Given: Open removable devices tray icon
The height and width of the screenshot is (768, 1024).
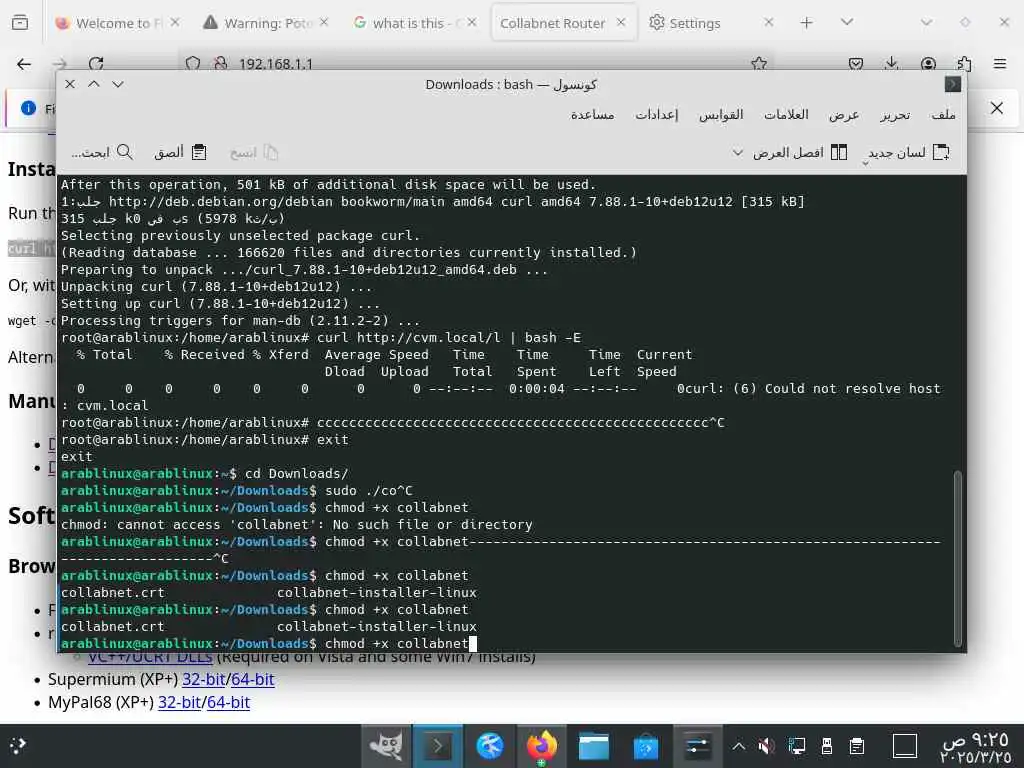Looking at the screenshot, I should tap(826, 746).
